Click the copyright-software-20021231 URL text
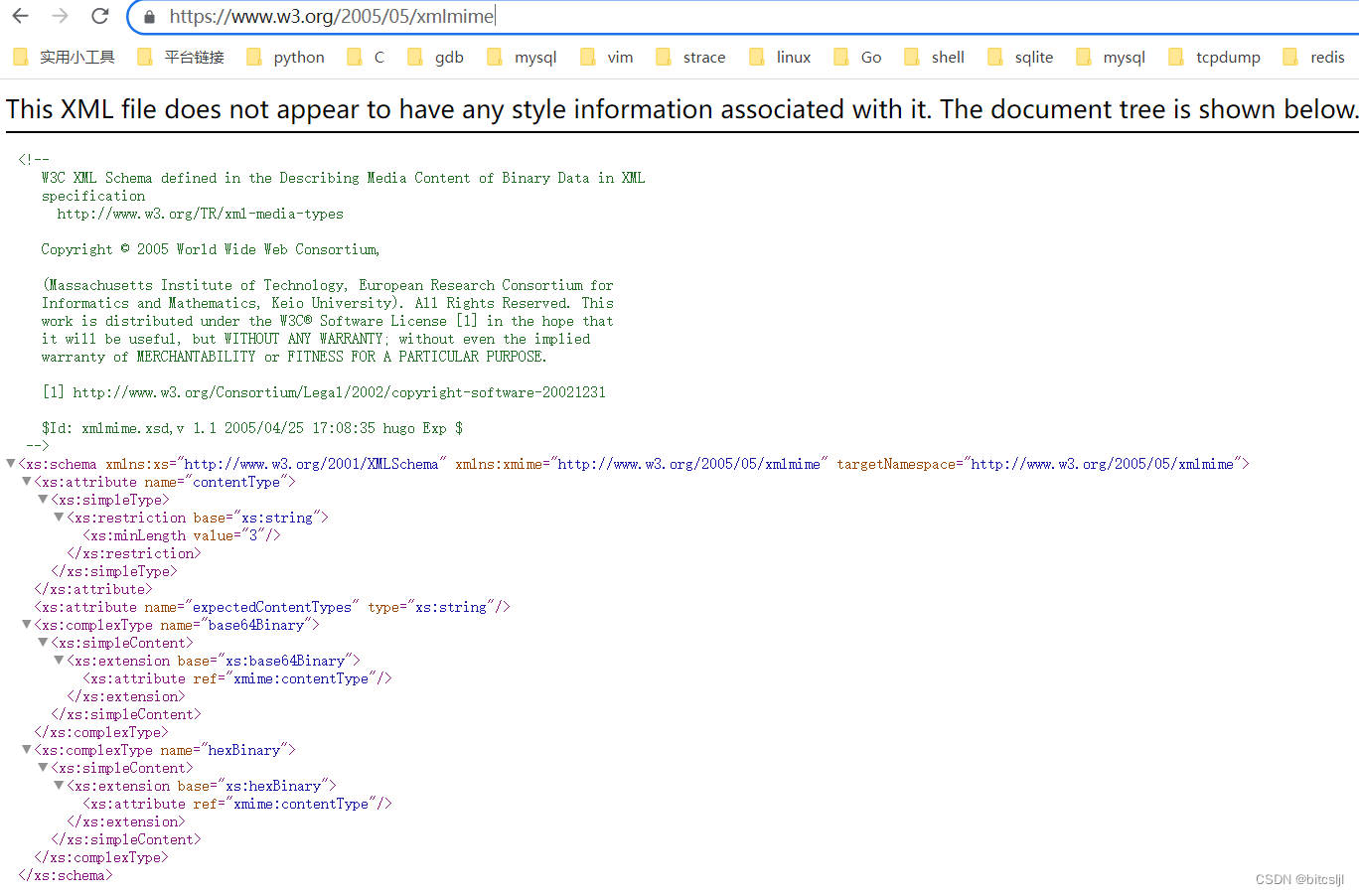Screen dimensions: 1359x896 coord(339,392)
